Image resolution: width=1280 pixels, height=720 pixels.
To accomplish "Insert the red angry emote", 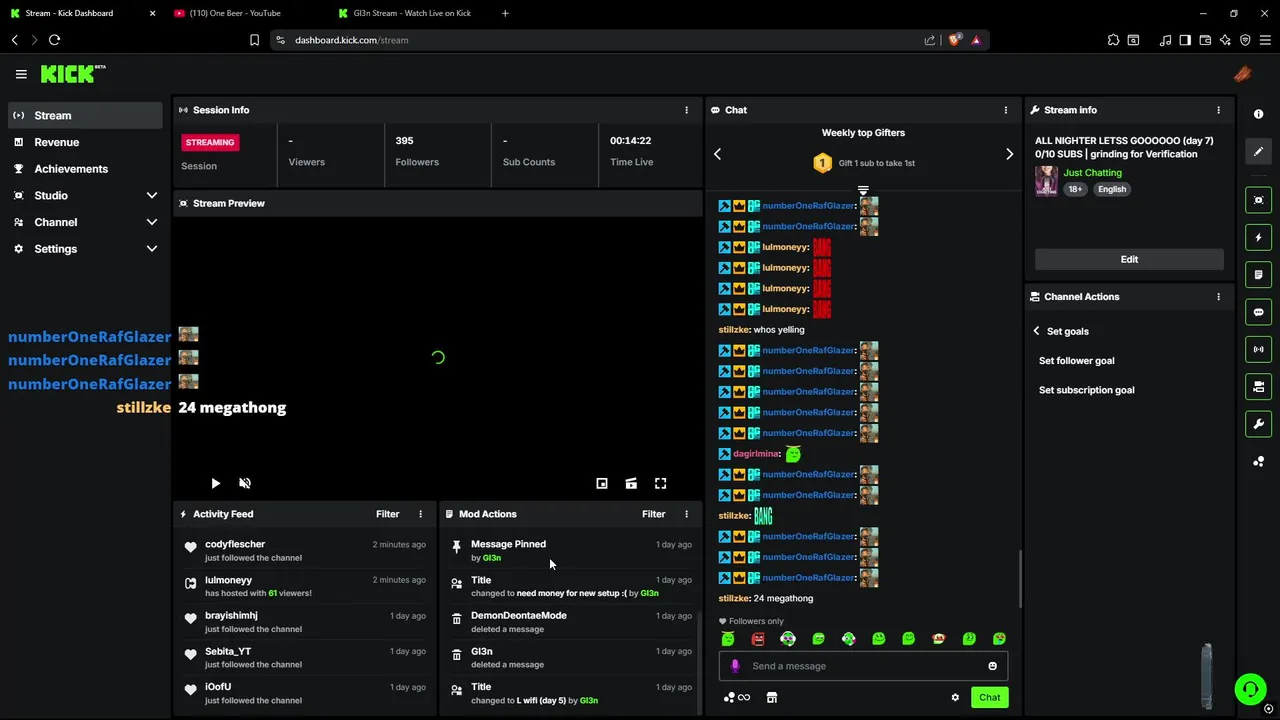I will point(758,638).
